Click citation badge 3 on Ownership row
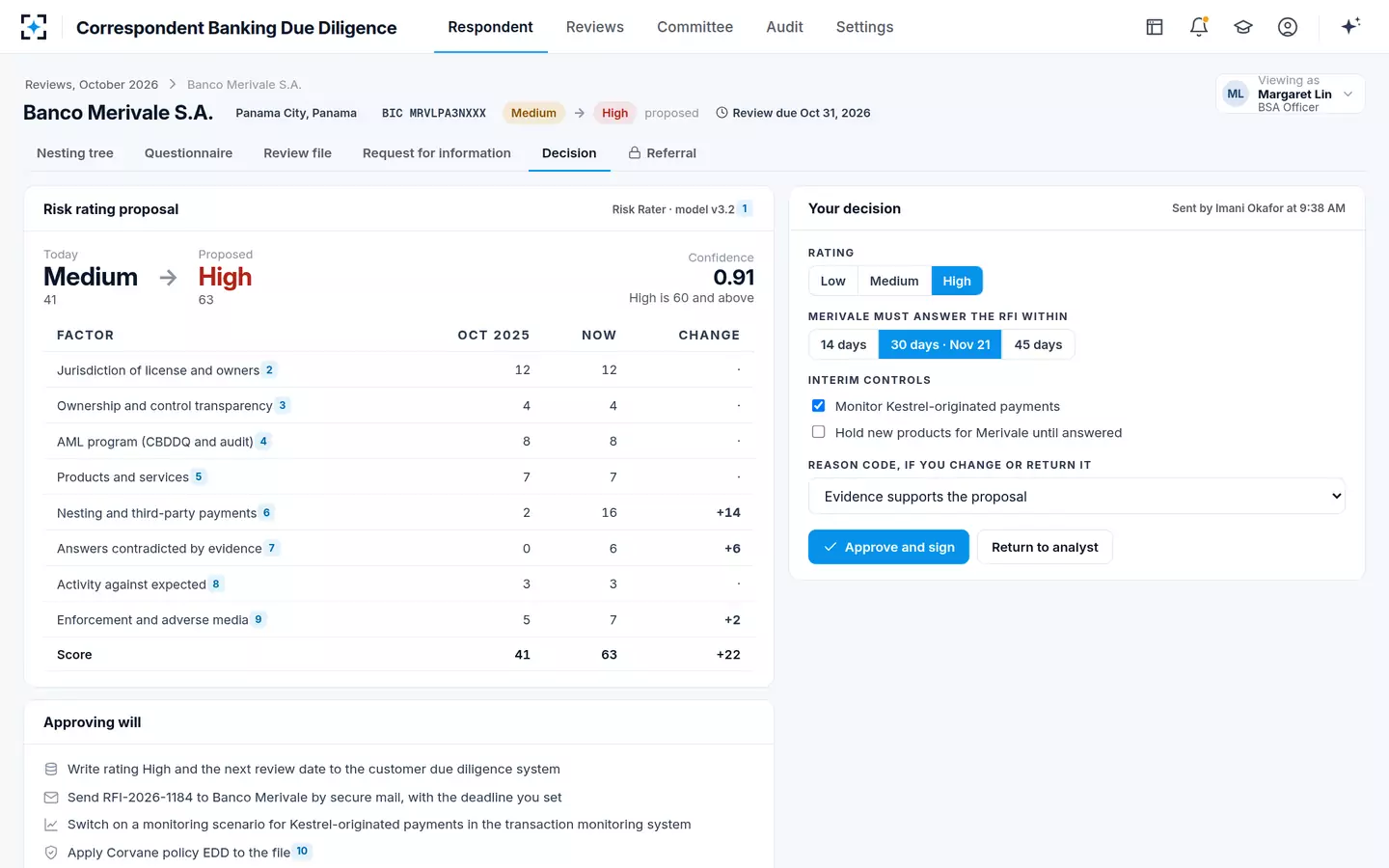The image size is (1389, 868). click(x=283, y=405)
